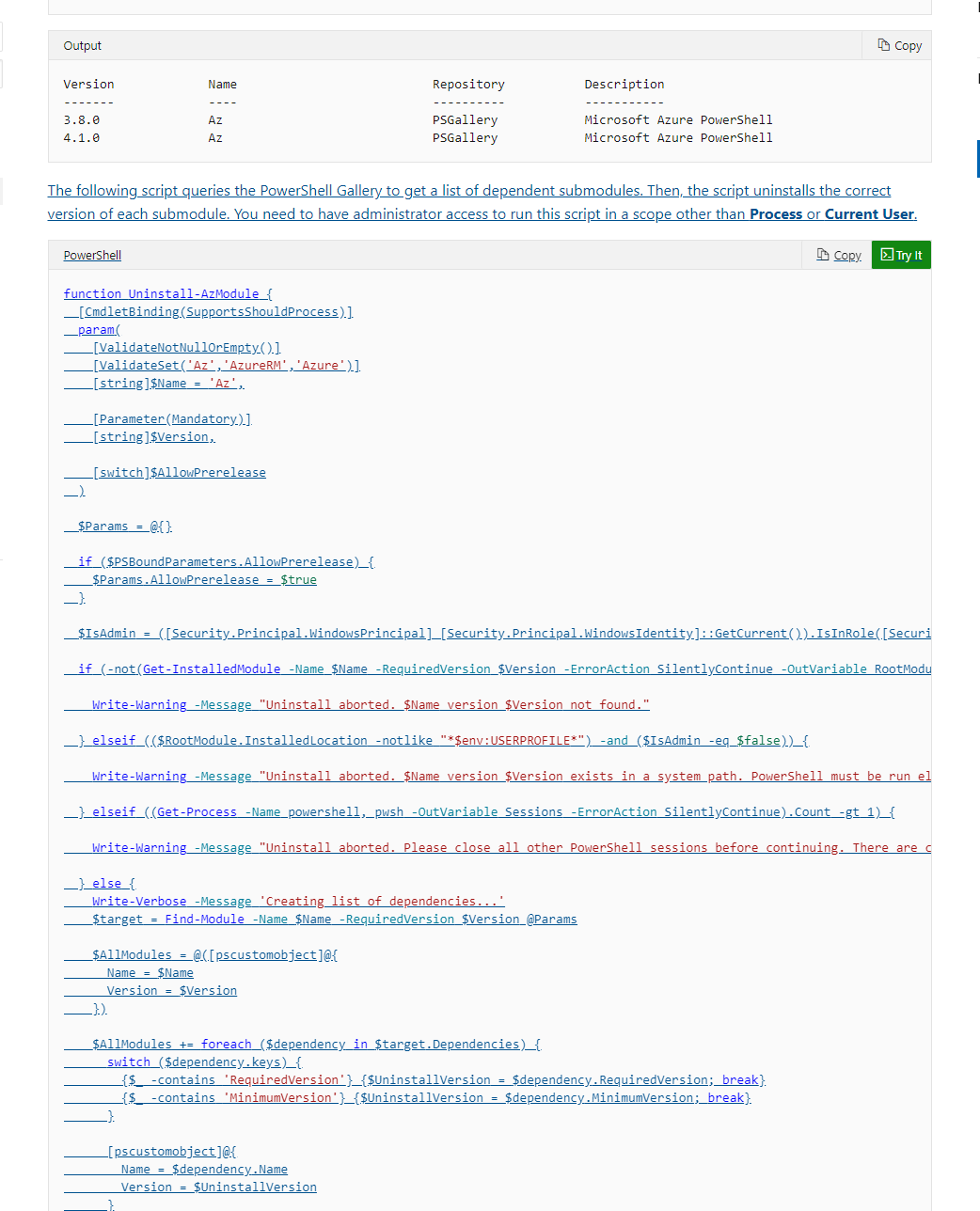Click first 'PSGallery' row value
This screenshot has width=980, height=1211.
466,119
